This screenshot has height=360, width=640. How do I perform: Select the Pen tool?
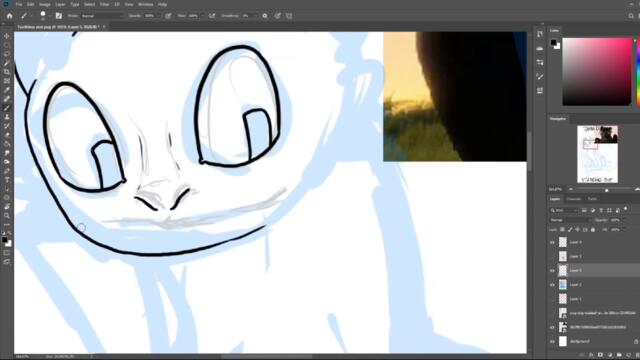[x=7, y=171]
